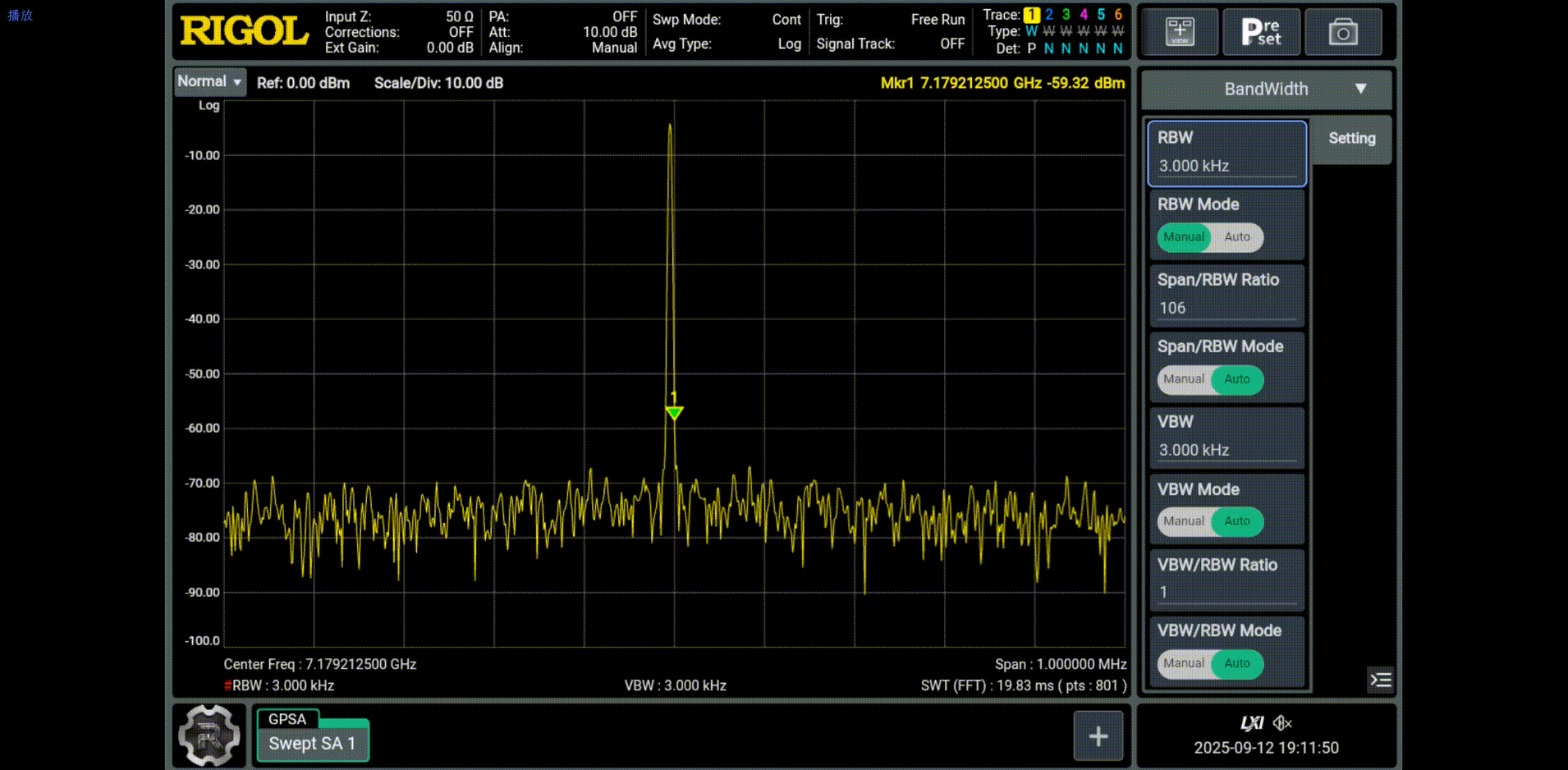Toggle RBW Mode Manual/Auto switch
The image size is (1568, 770).
1210,237
